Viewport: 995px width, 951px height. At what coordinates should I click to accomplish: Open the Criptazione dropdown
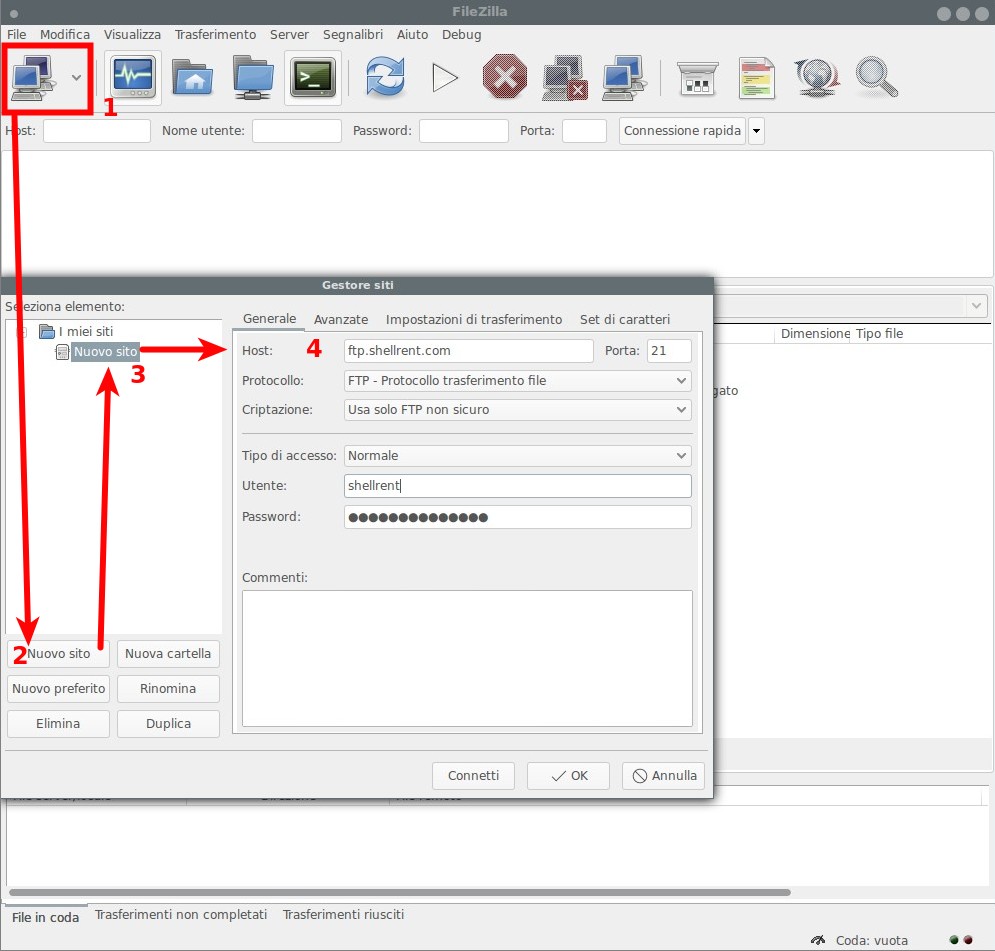(517, 410)
